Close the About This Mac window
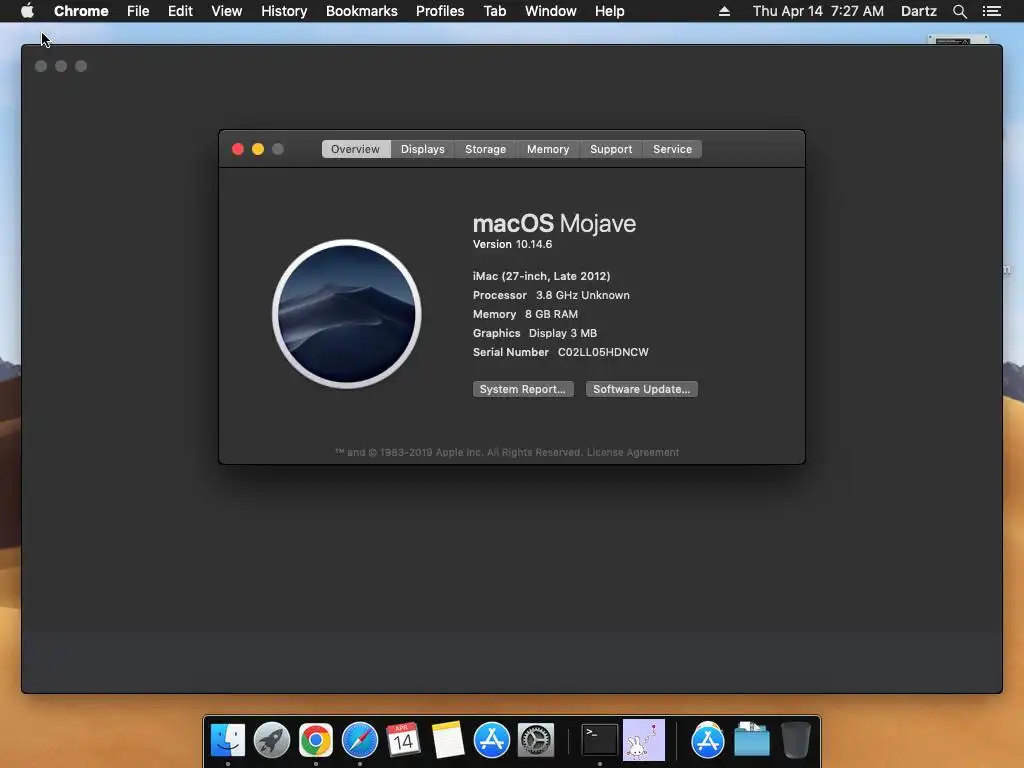The image size is (1024, 768). click(238, 149)
